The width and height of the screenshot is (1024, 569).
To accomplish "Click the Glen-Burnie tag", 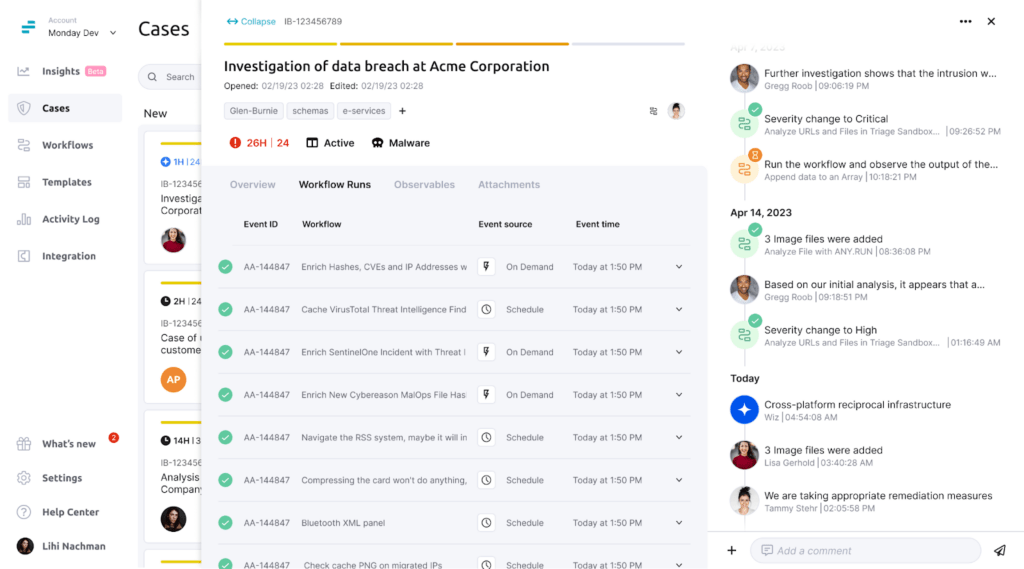I will point(254,111).
